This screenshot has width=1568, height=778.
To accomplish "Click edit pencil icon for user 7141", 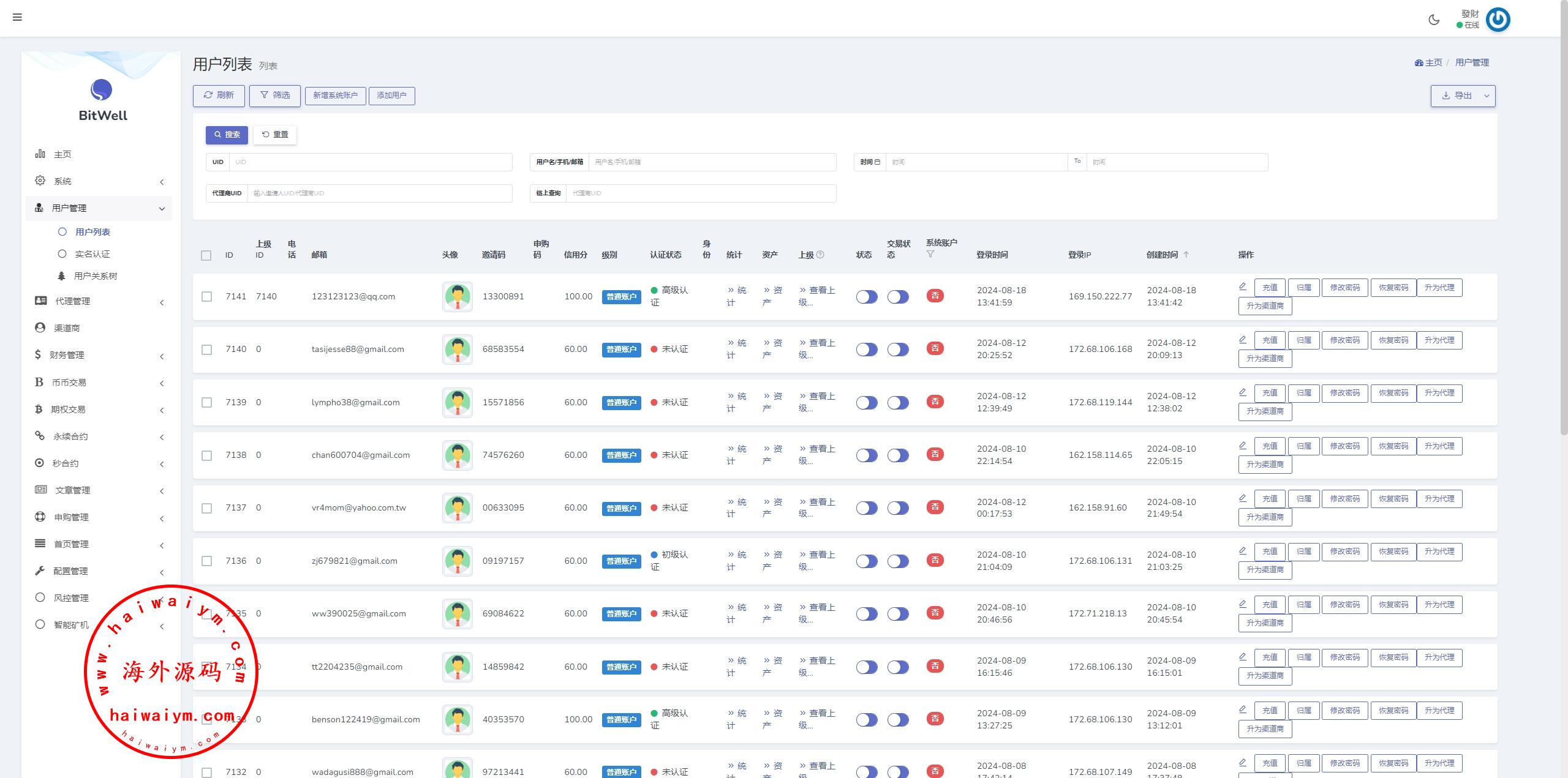I will pyautogui.click(x=1243, y=286).
